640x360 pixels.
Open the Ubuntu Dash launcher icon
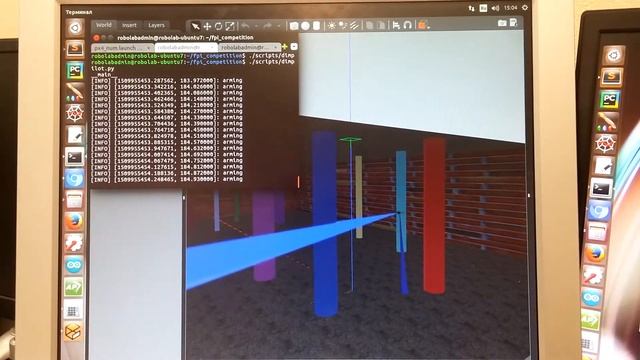pos(75,28)
